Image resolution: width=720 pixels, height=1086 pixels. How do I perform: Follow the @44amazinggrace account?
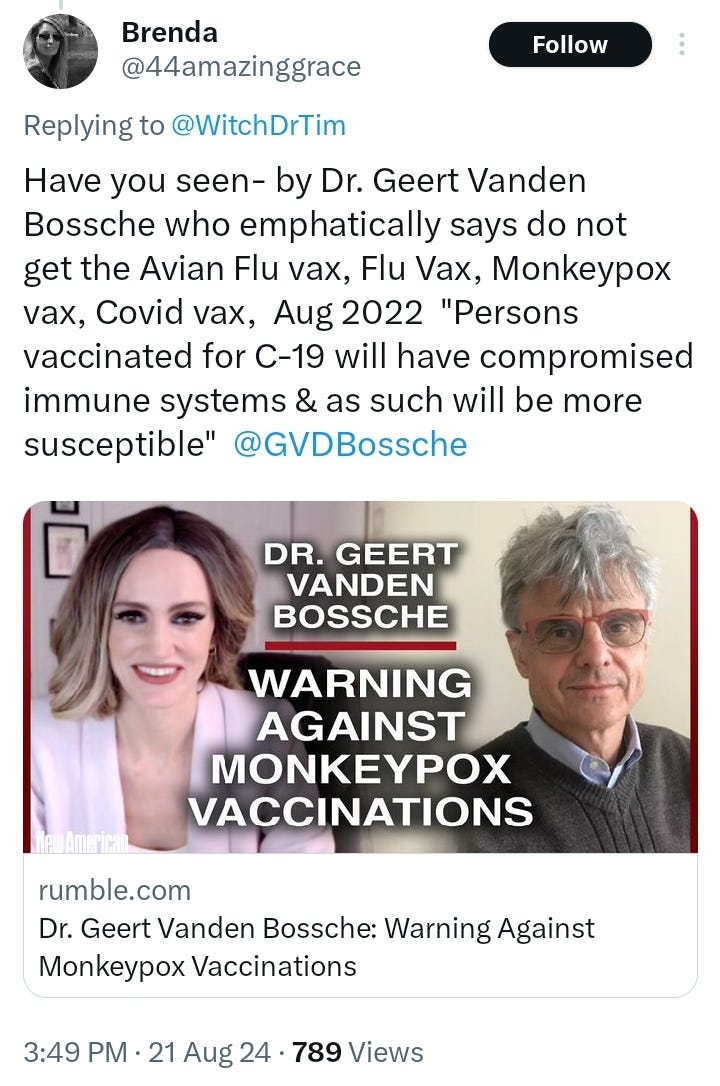[x=570, y=44]
